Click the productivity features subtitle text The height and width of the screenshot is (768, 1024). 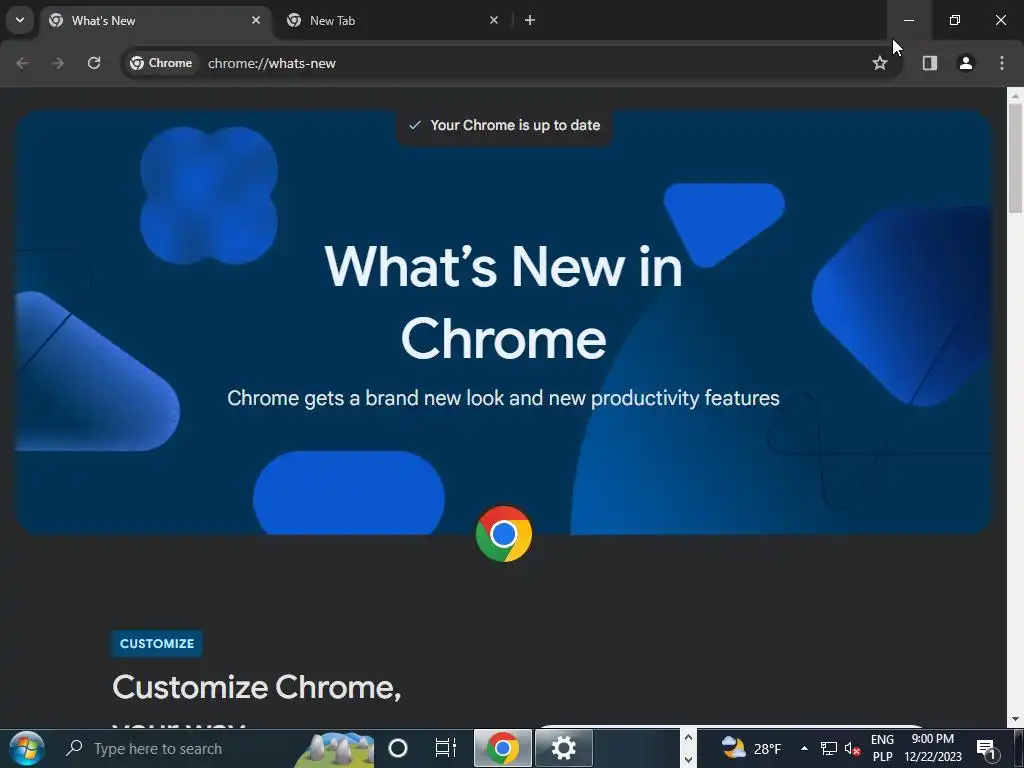coord(504,398)
